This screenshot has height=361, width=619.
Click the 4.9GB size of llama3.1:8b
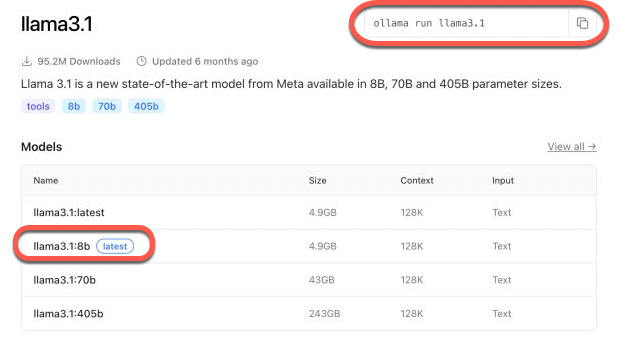click(323, 246)
